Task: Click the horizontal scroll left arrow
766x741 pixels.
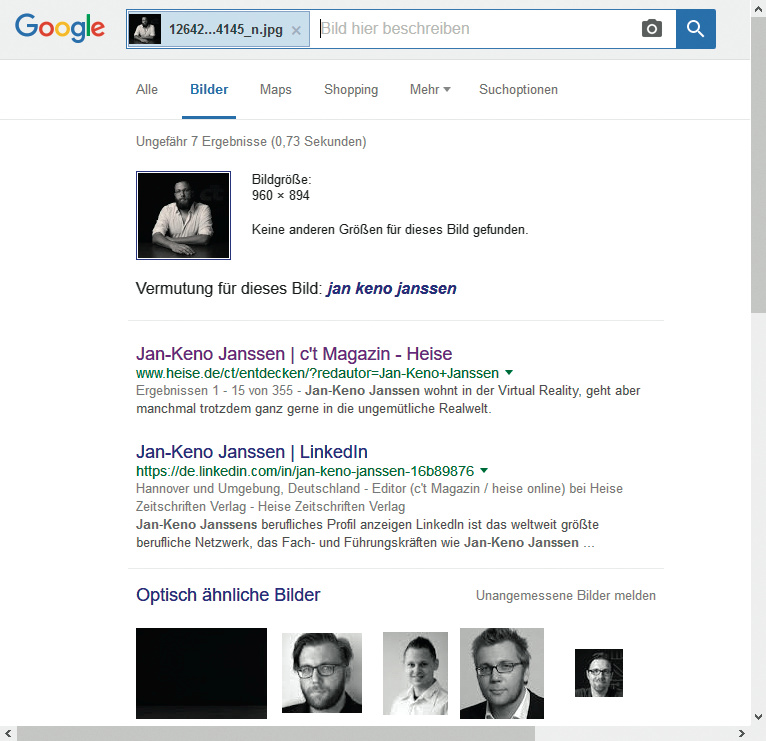Action: 8,733
